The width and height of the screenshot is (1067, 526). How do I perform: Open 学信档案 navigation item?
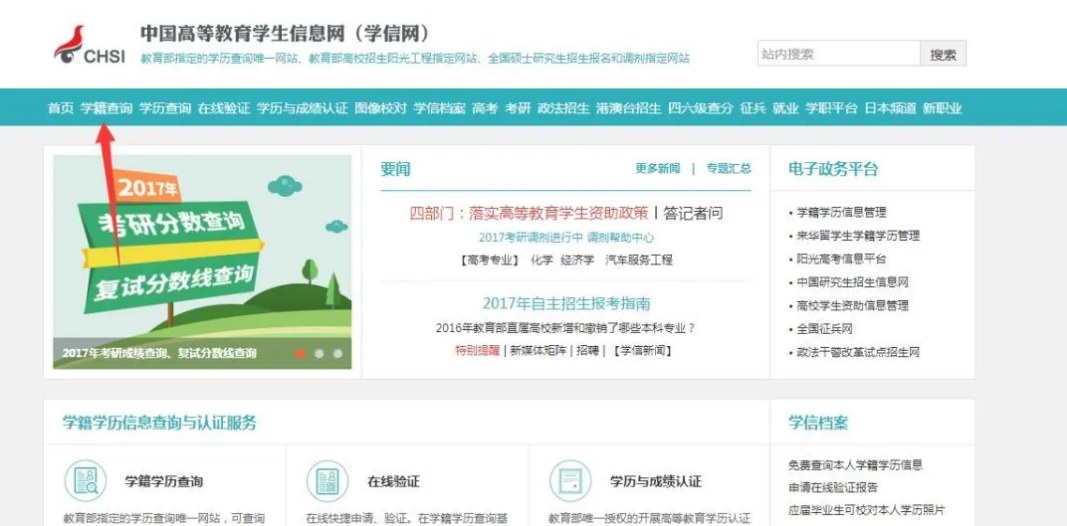point(440,108)
